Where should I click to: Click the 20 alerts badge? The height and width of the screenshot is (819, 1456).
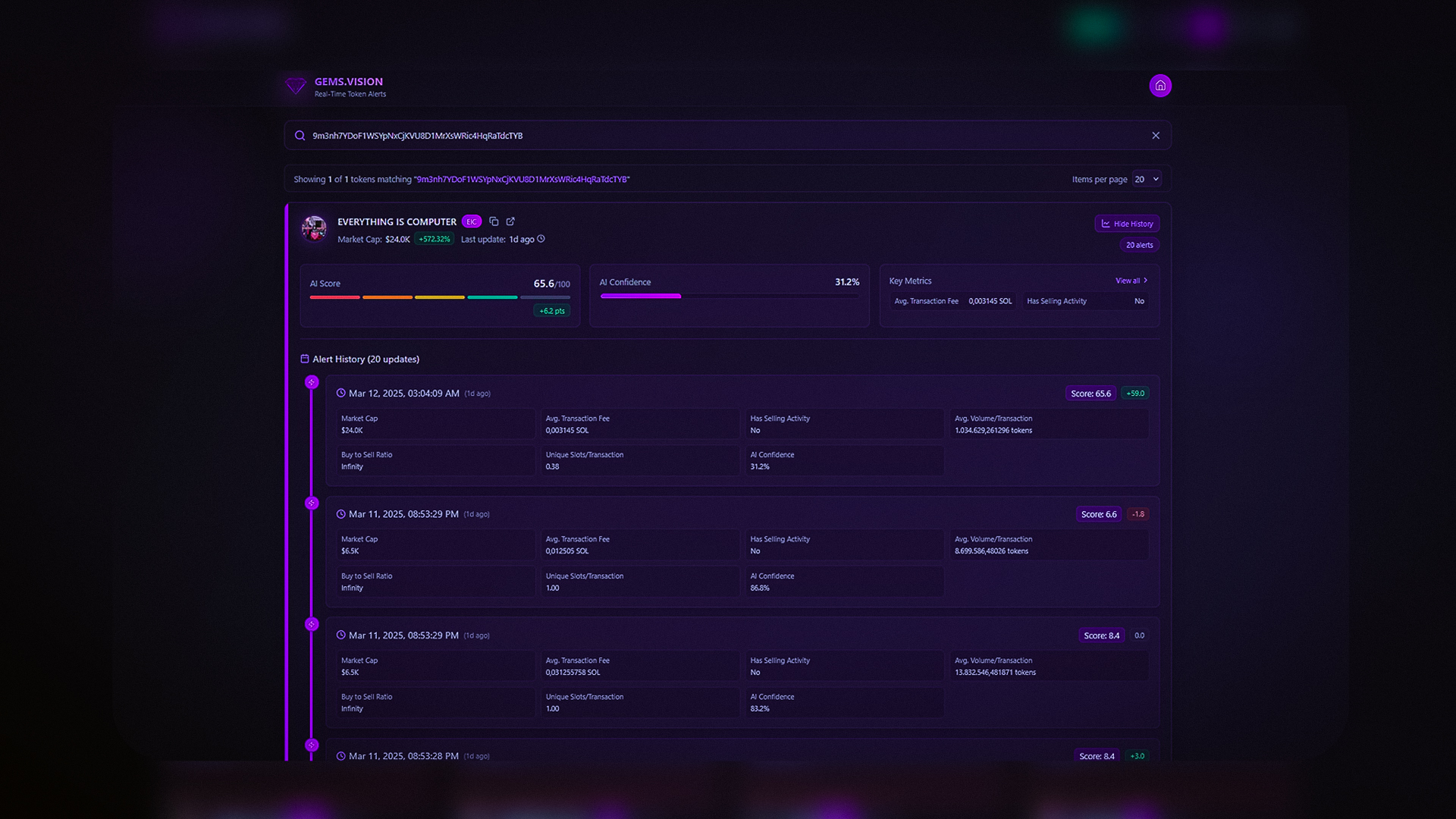1139,245
